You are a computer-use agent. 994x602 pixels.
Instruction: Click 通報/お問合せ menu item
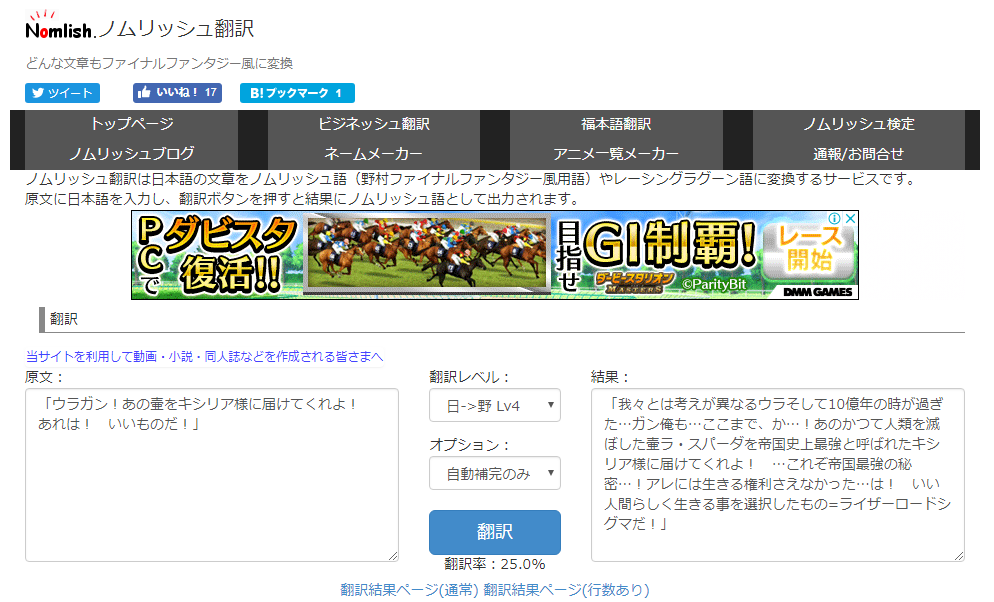point(858,154)
